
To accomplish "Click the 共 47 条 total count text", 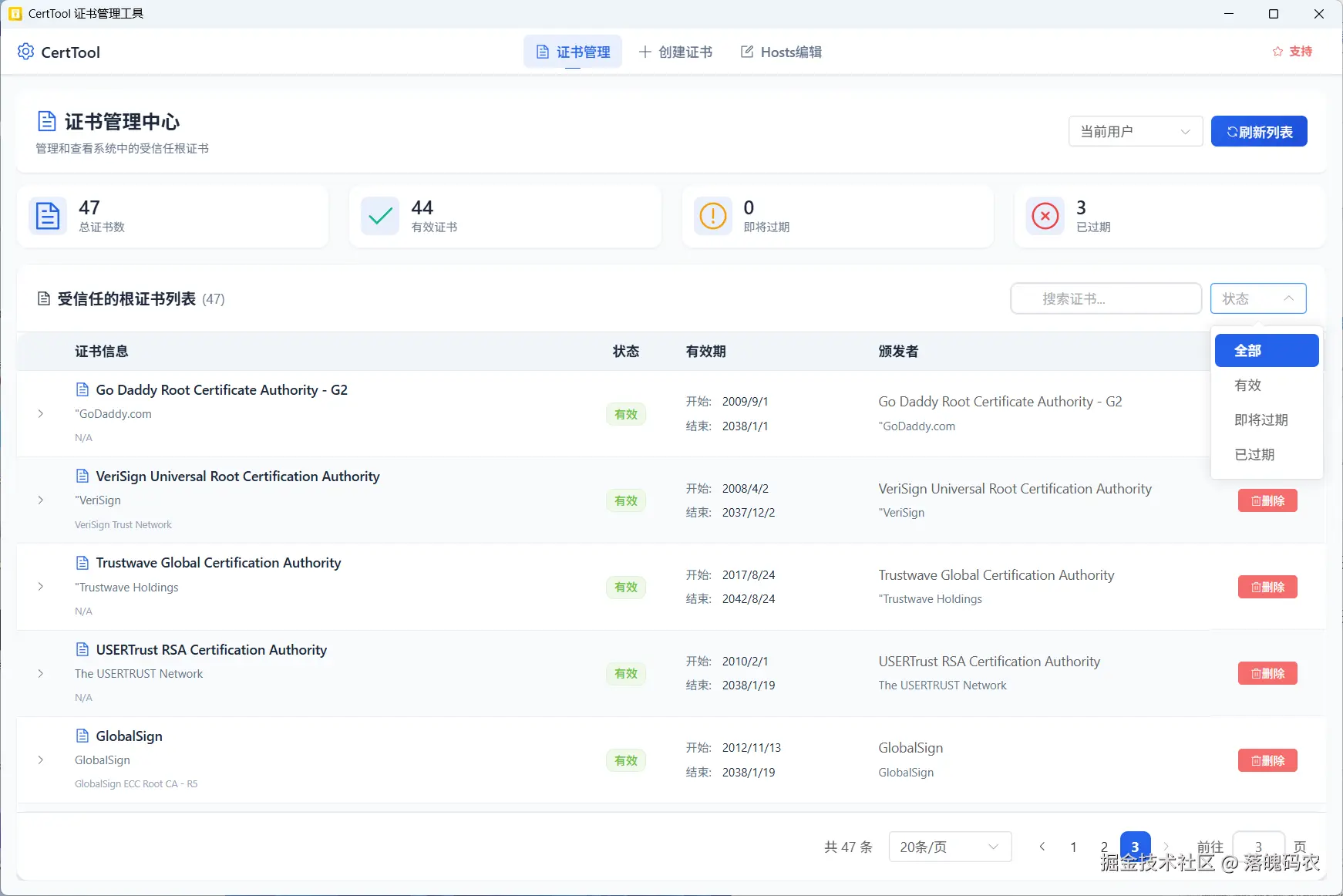I will tap(848, 847).
